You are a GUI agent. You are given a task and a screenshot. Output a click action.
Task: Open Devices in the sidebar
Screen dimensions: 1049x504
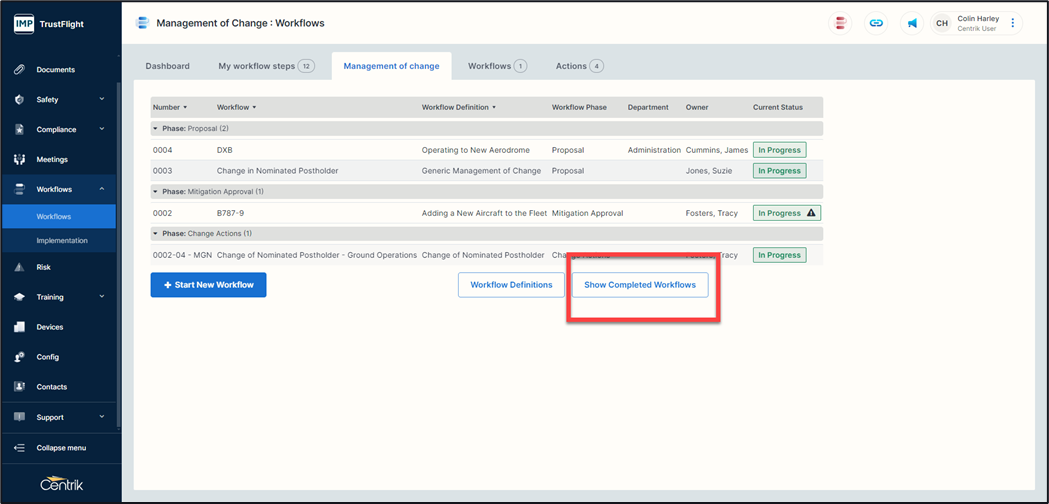pyautogui.click(x=49, y=327)
